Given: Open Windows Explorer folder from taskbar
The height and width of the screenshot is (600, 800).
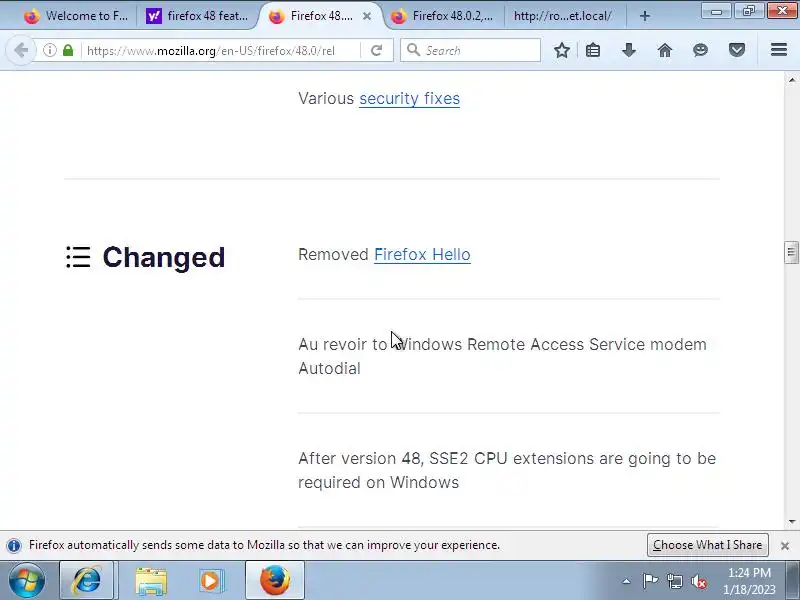Looking at the screenshot, I should (x=151, y=580).
